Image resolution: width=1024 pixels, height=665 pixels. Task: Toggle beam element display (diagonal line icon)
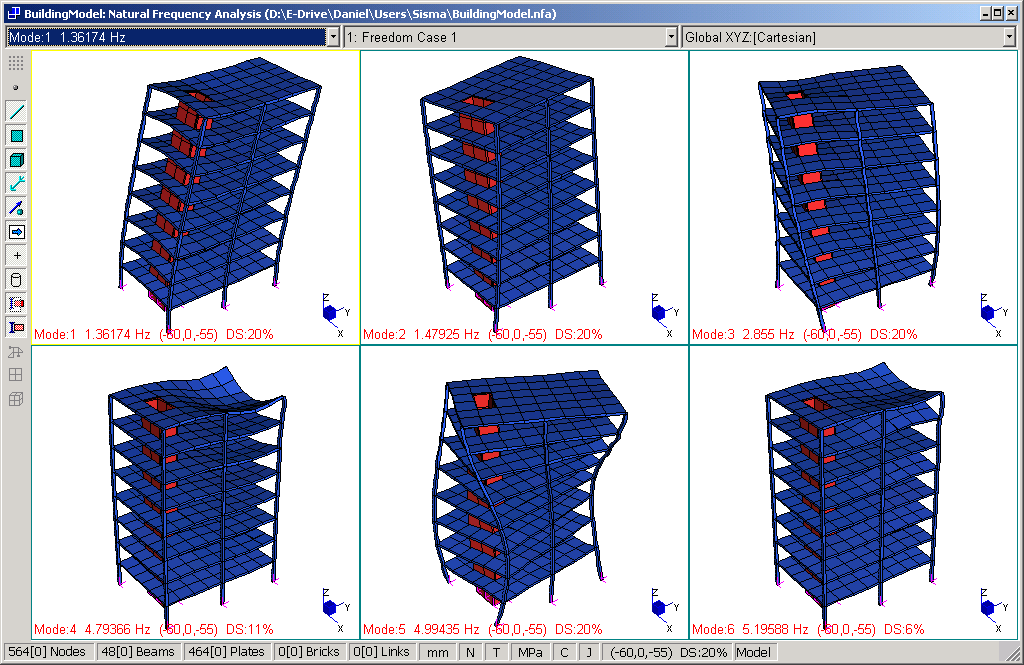[x=16, y=112]
